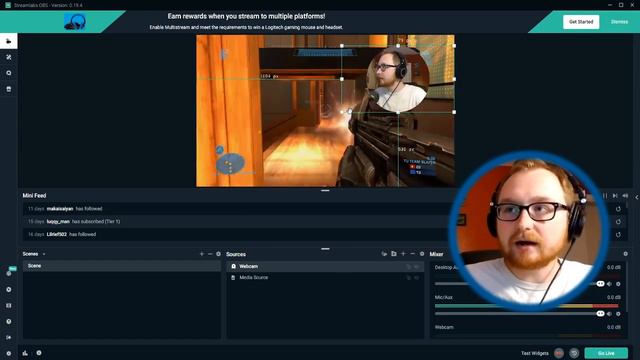Screen dimensions: 640x360
Task: Skip the current alert in Mini Feed
Action: pos(615,196)
